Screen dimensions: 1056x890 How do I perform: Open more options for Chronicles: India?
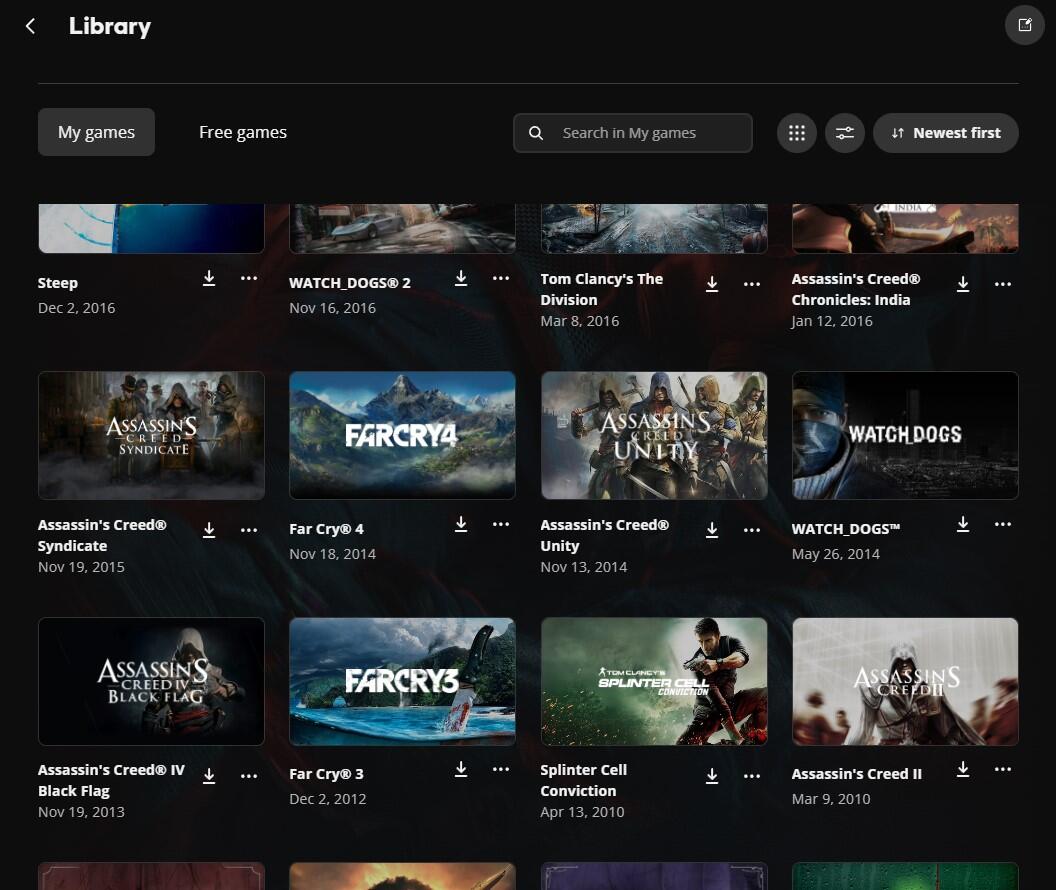click(x=1003, y=284)
